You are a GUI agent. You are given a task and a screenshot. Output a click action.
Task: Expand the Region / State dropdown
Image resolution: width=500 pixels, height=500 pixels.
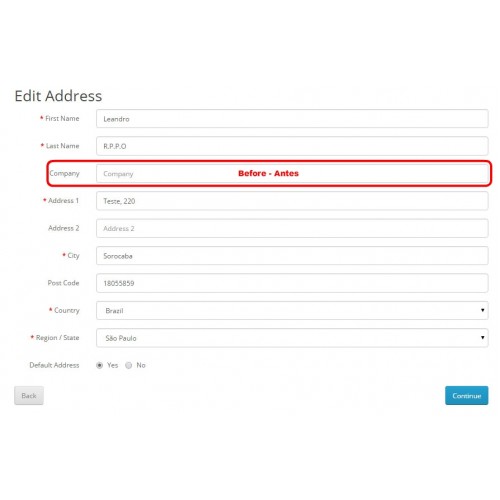pos(292,338)
